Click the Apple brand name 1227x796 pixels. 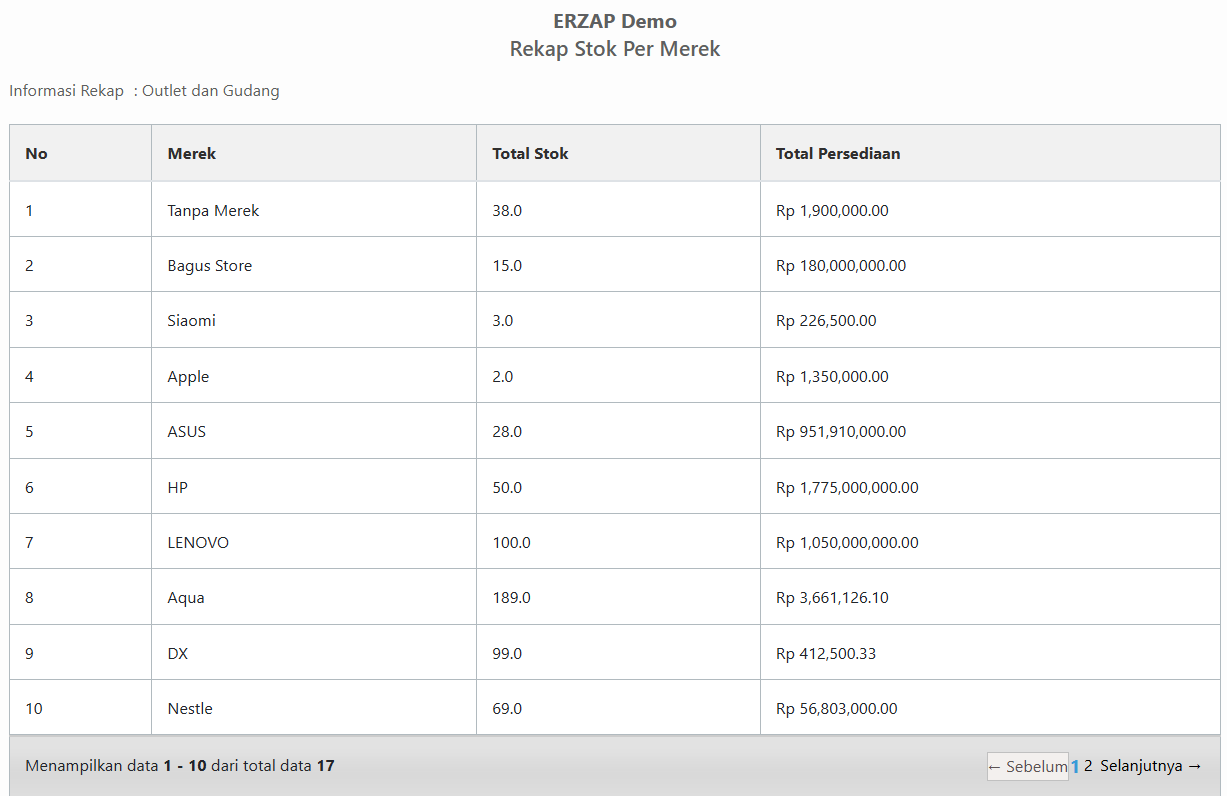click(188, 377)
